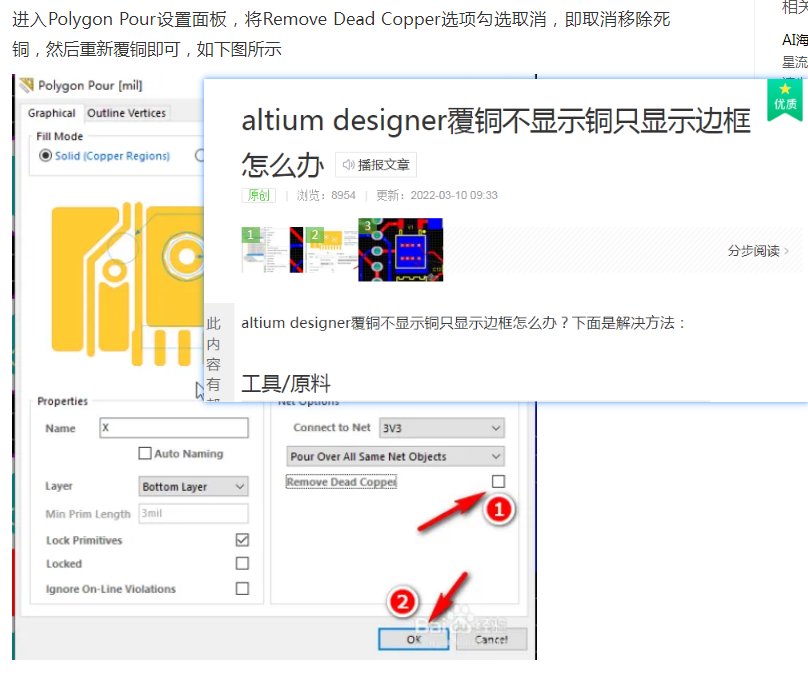Switch to Graphical tab

click(x=52, y=113)
